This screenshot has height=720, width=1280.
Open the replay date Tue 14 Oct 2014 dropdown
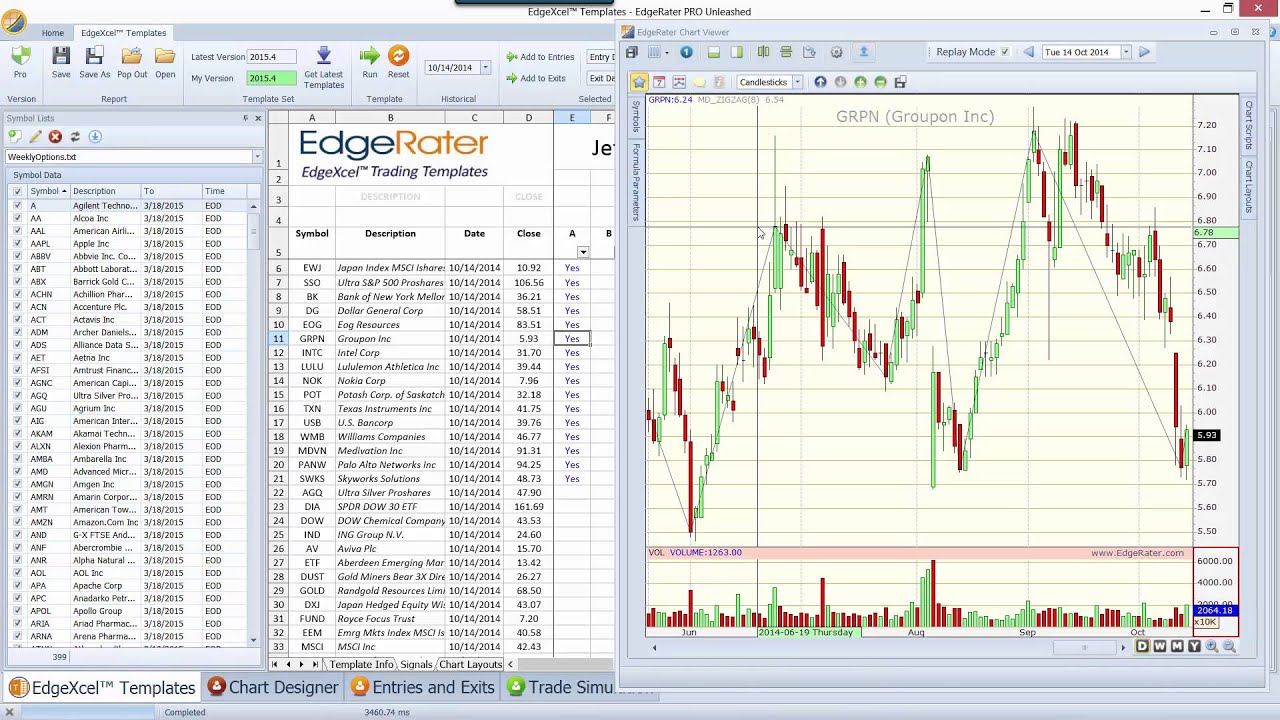(x=1125, y=52)
